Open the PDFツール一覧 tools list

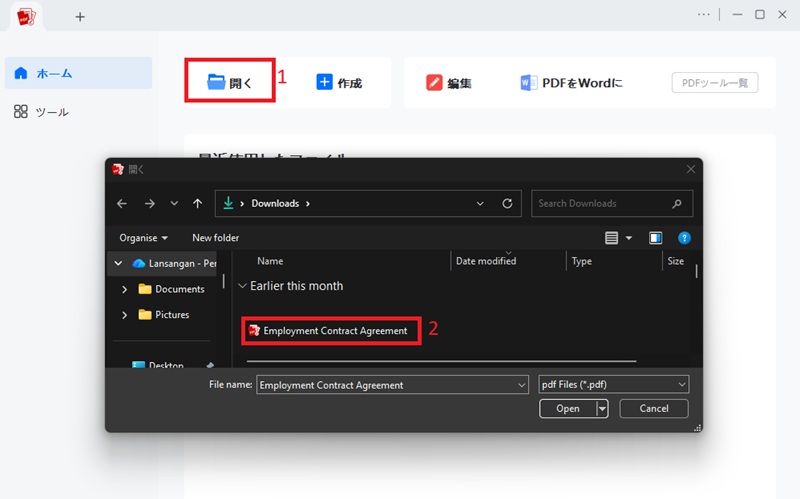(x=715, y=83)
